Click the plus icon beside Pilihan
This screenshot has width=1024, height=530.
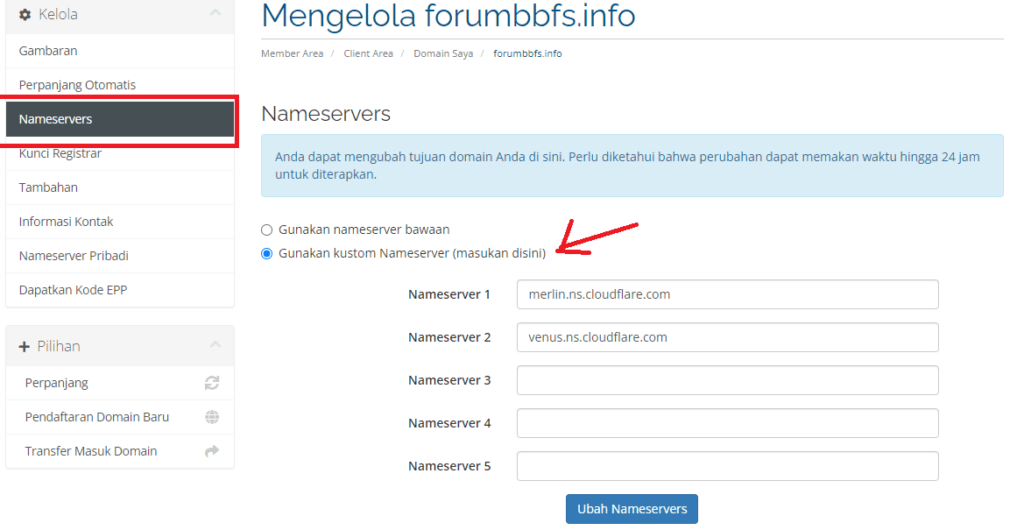[x=25, y=346]
